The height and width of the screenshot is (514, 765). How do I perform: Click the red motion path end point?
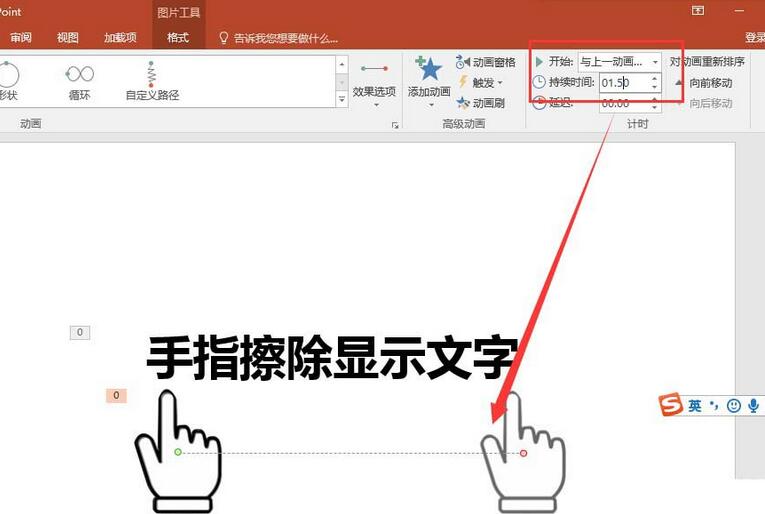[x=523, y=453]
